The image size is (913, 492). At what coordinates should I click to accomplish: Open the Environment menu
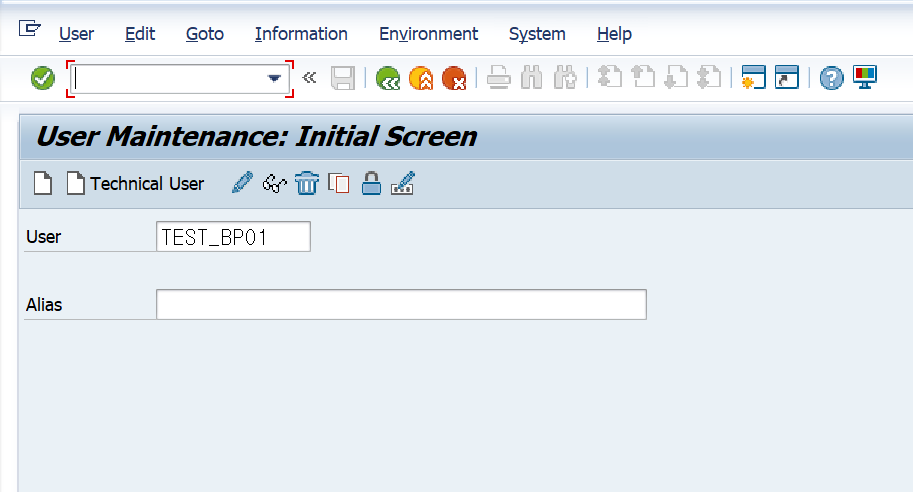click(429, 34)
